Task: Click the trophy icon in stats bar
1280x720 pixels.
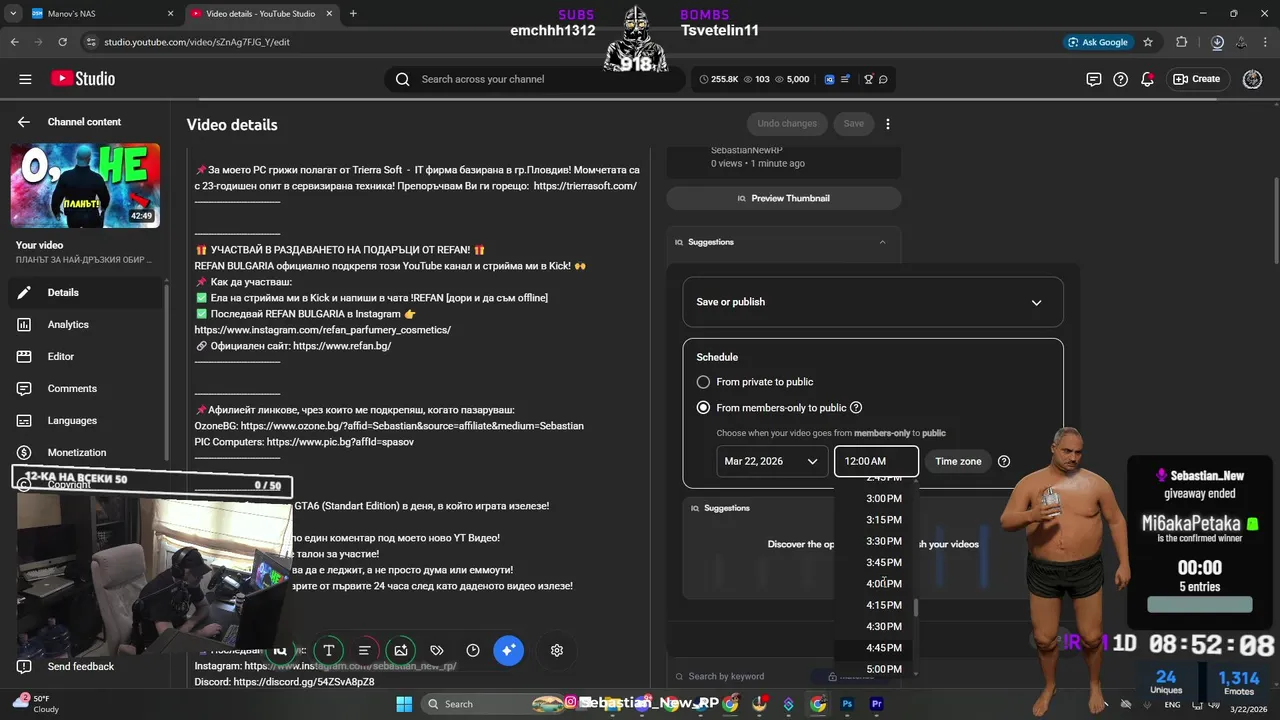Action: pyautogui.click(x=868, y=79)
